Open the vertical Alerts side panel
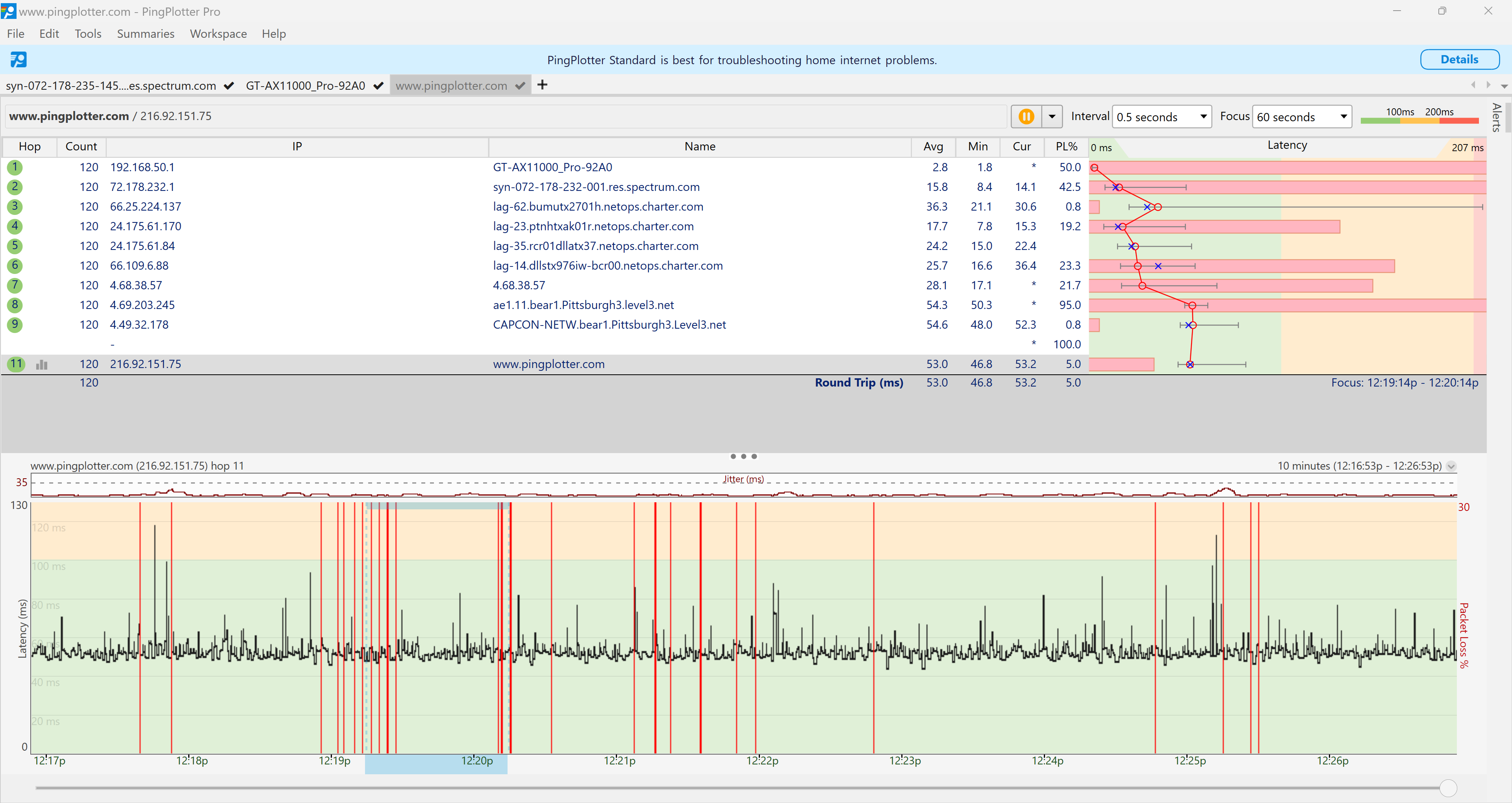The height and width of the screenshot is (803, 1512). [x=1497, y=117]
